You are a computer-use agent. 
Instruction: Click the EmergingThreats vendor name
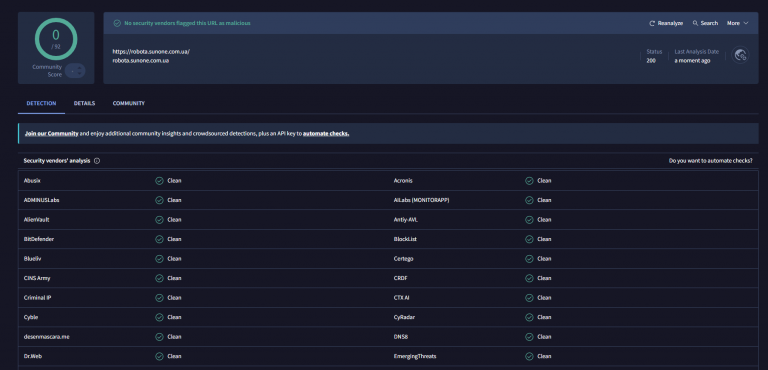point(415,356)
